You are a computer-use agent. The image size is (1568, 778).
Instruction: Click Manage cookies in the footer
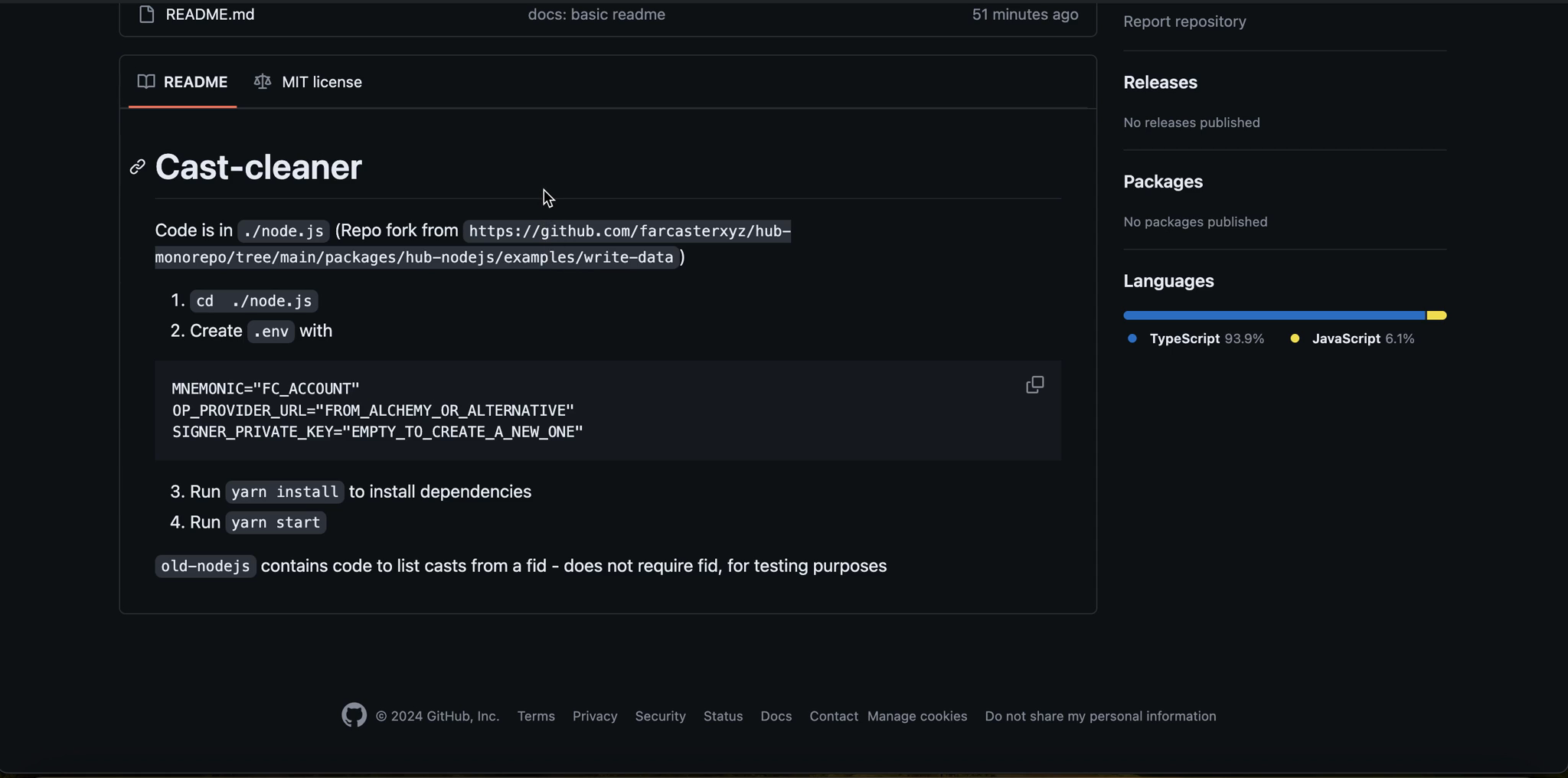pos(917,717)
